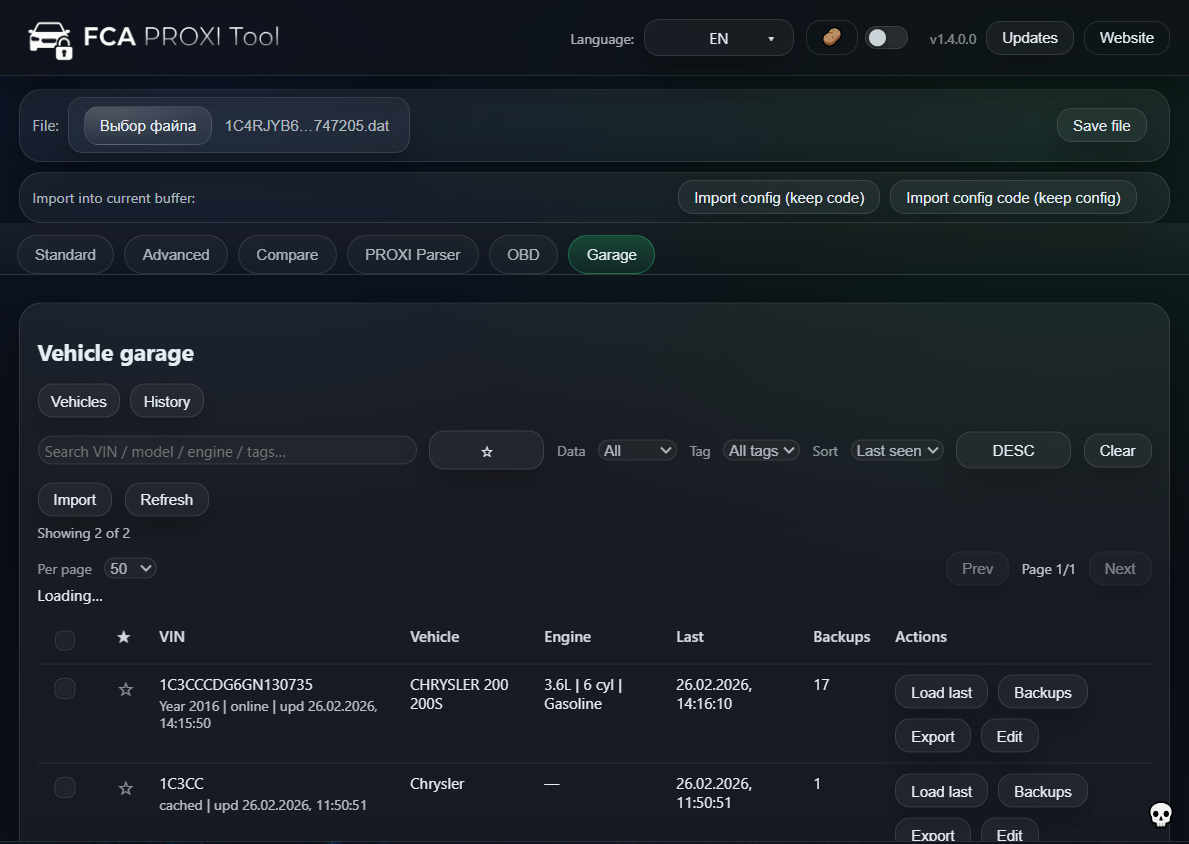Load last backup for CHRYSLER 200 200S
This screenshot has width=1189, height=844.
[940, 691]
